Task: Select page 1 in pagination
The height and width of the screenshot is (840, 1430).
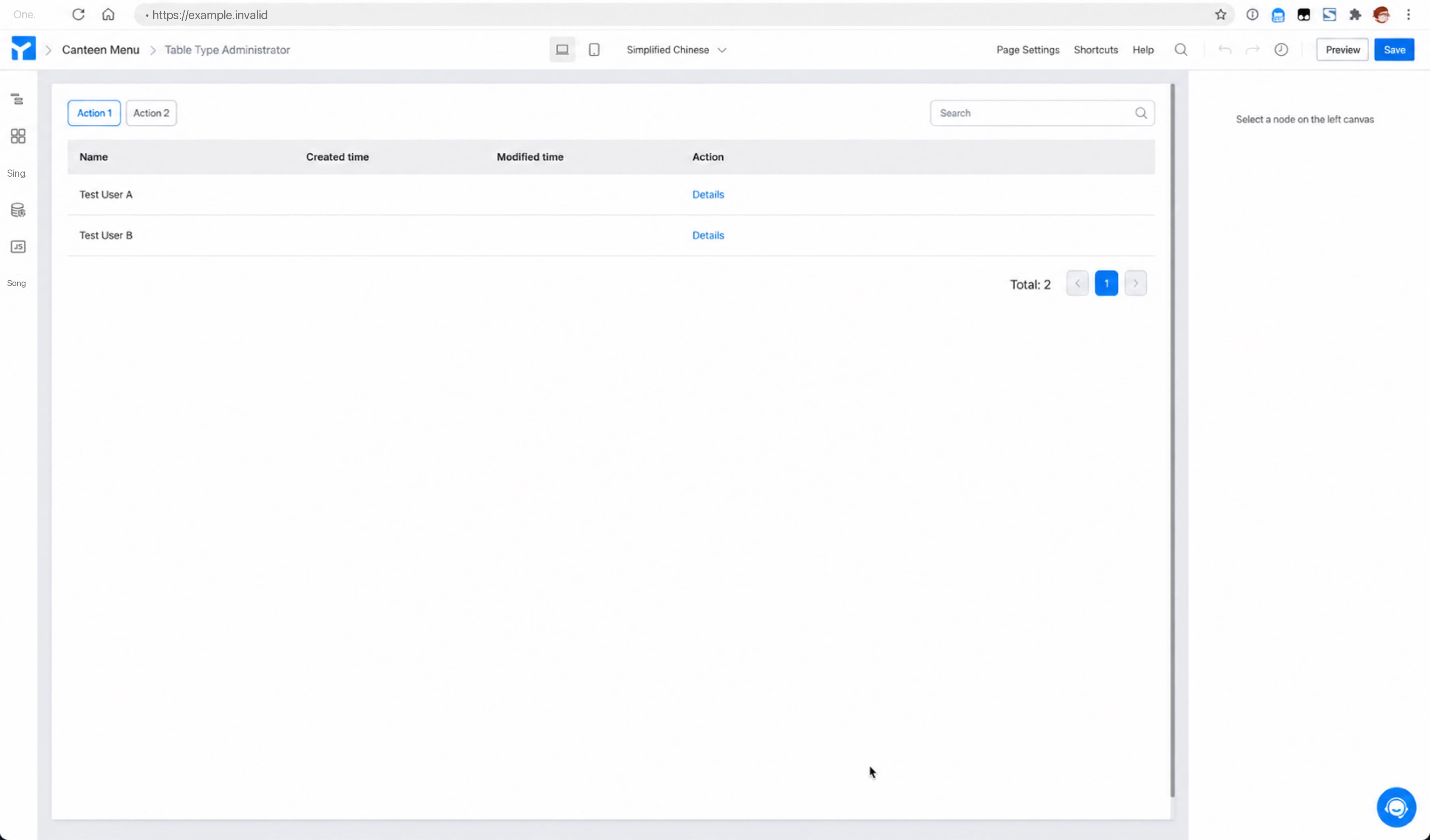Action: (1106, 283)
